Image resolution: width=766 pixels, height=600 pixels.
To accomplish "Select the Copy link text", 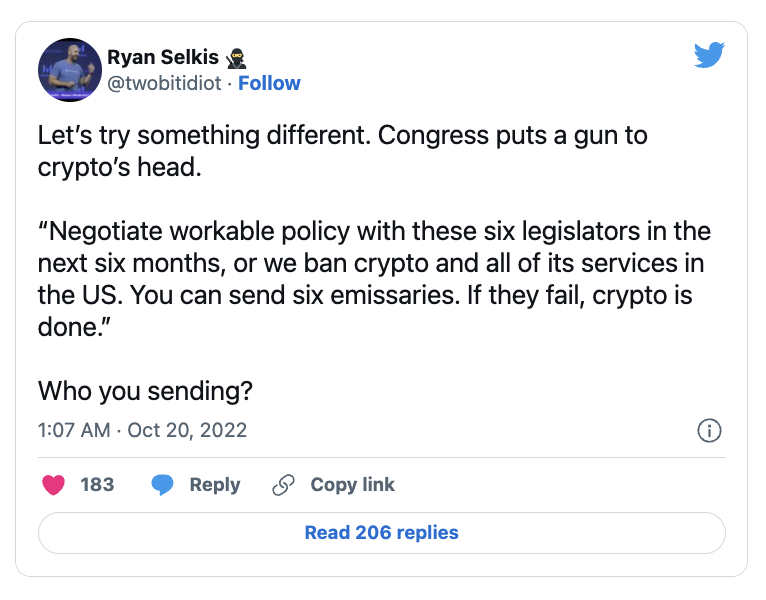I will [352, 485].
